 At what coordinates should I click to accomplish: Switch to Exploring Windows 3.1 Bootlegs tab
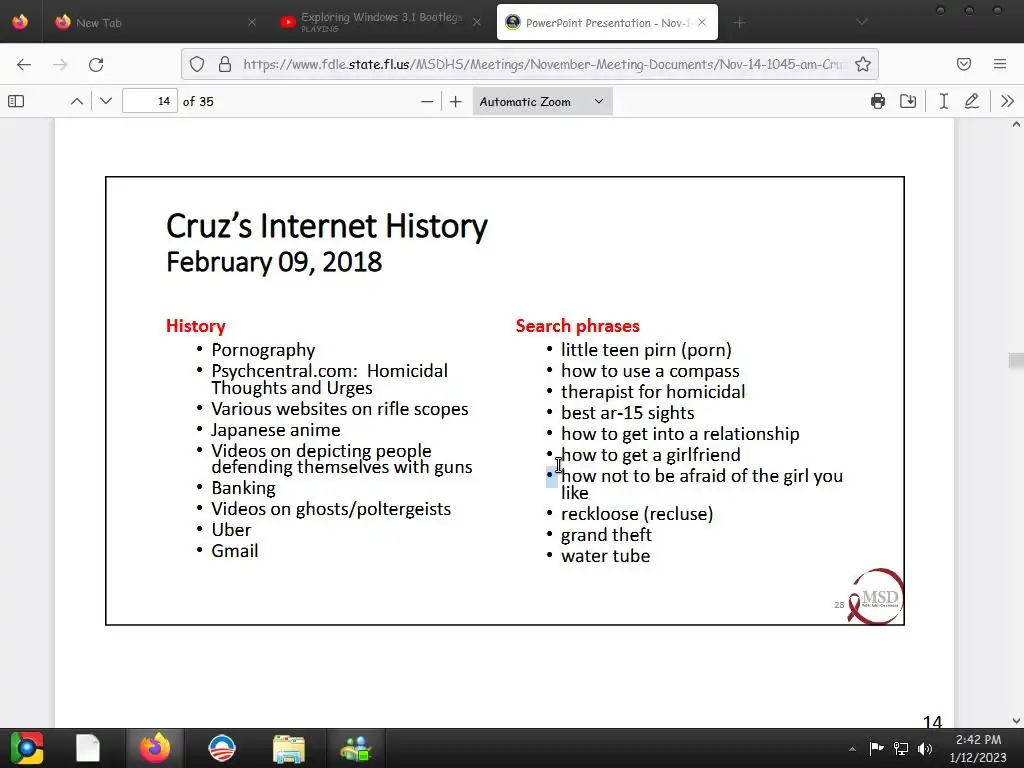(x=381, y=22)
